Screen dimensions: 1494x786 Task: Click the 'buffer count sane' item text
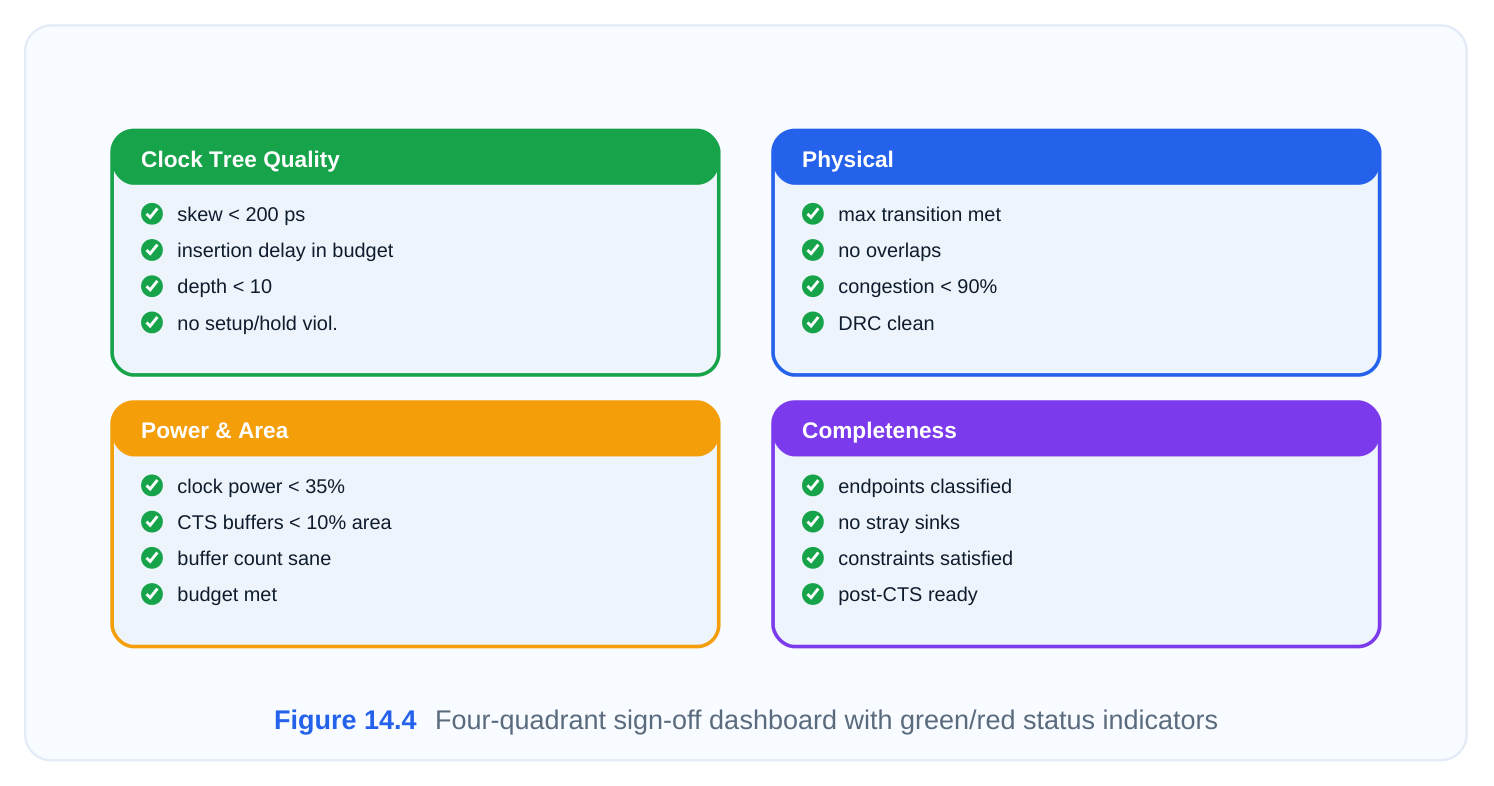tap(254, 558)
